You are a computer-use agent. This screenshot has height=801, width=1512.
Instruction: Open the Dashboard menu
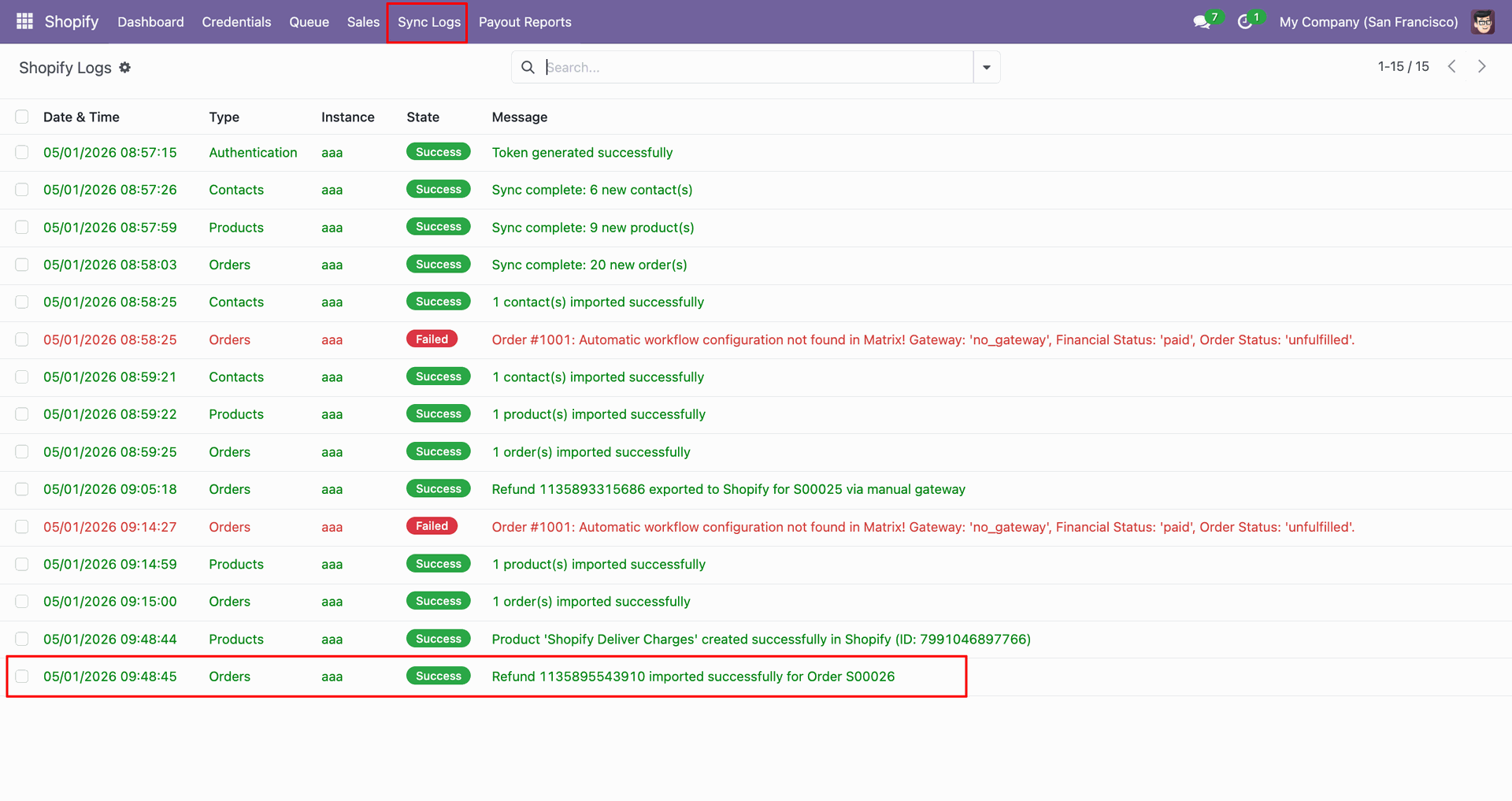click(x=150, y=22)
